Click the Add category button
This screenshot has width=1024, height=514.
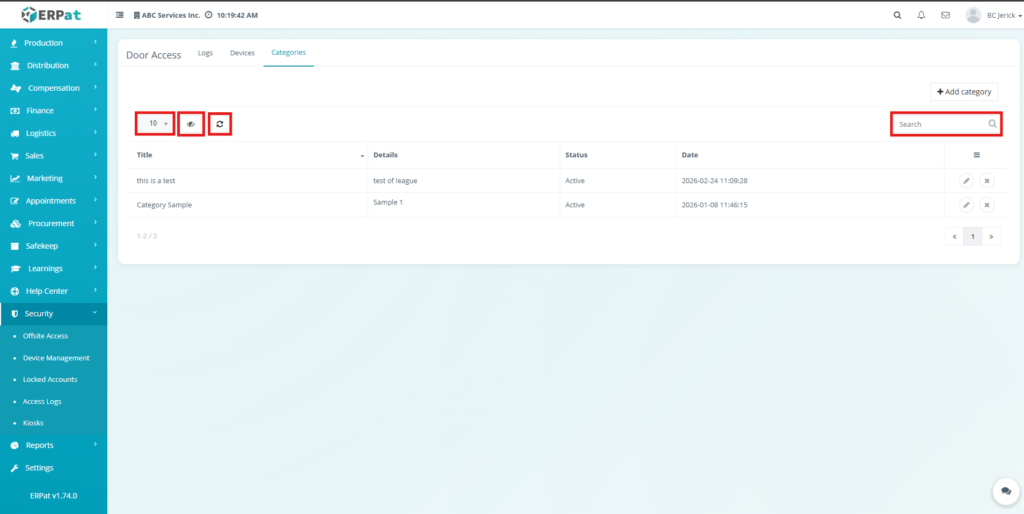click(964, 92)
